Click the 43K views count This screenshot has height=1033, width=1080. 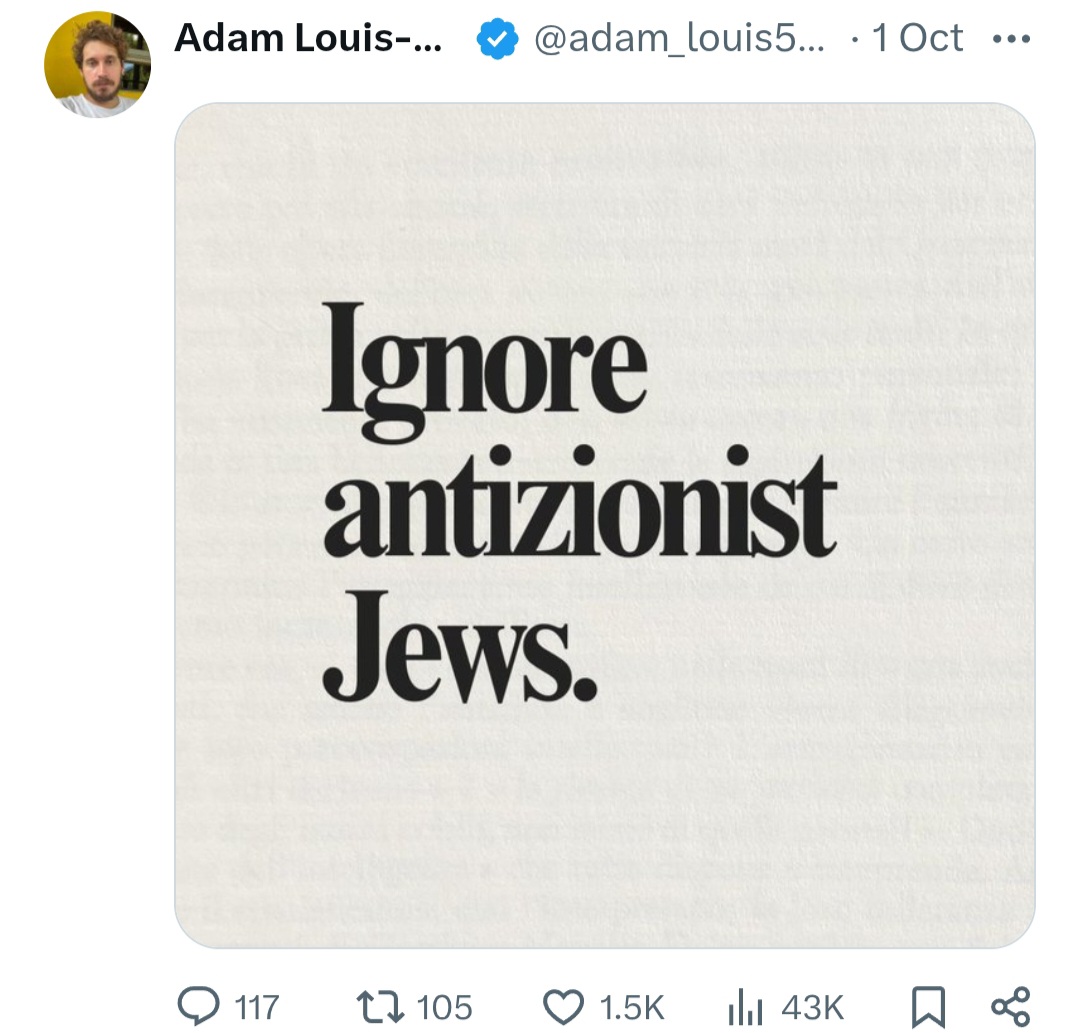pos(813,1007)
